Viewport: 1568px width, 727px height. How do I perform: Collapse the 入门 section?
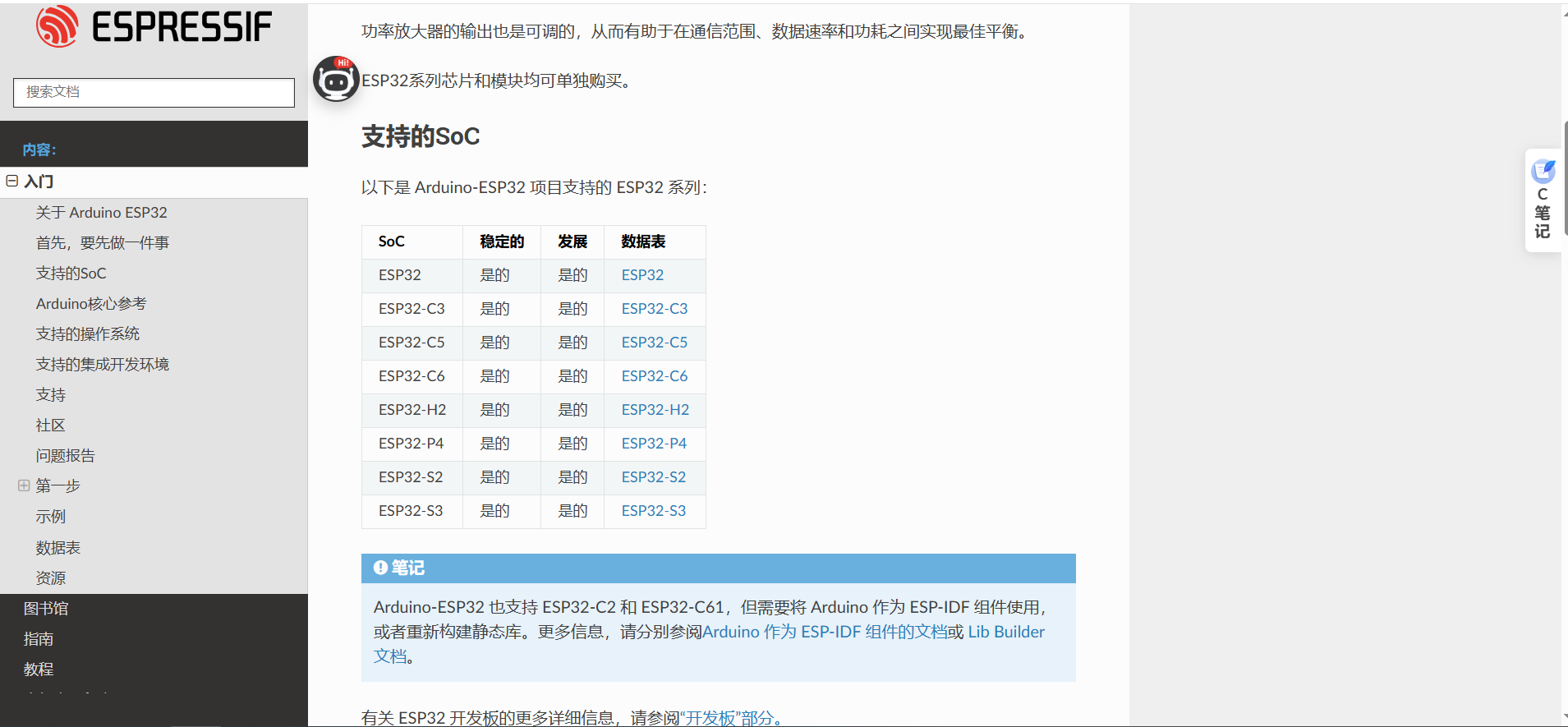(x=12, y=181)
